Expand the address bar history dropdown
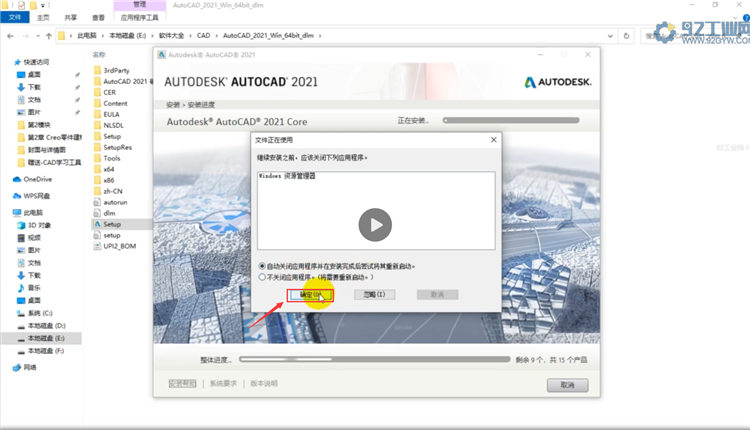Image resolution: width=750 pixels, height=430 pixels. 610,36
